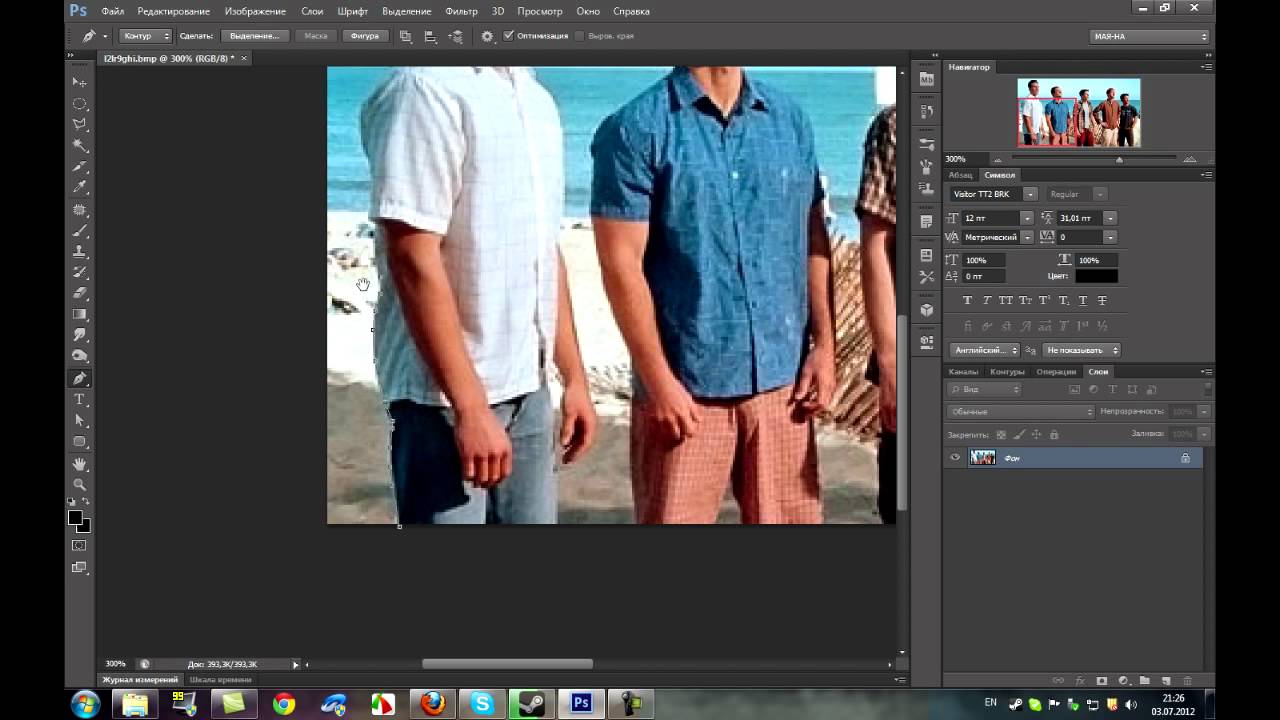Image resolution: width=1280 pixels, height=720 pixels.
Task: Toggle lock image pixels brush icon
Action: coord(1019,435)
